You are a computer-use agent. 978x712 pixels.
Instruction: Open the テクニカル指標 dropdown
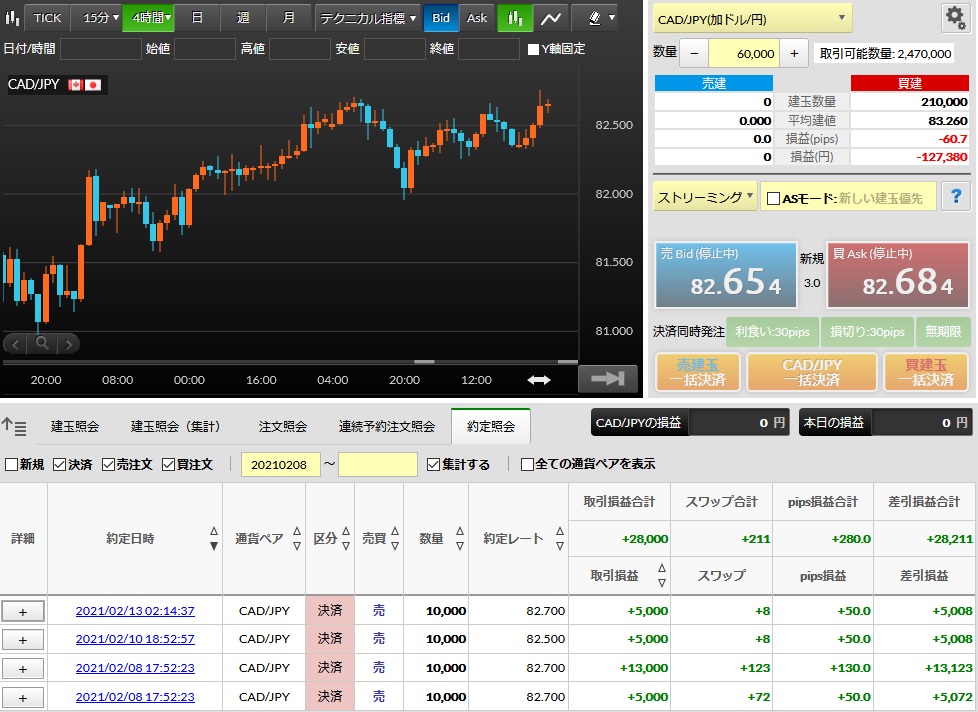click(x=367, y=18)
